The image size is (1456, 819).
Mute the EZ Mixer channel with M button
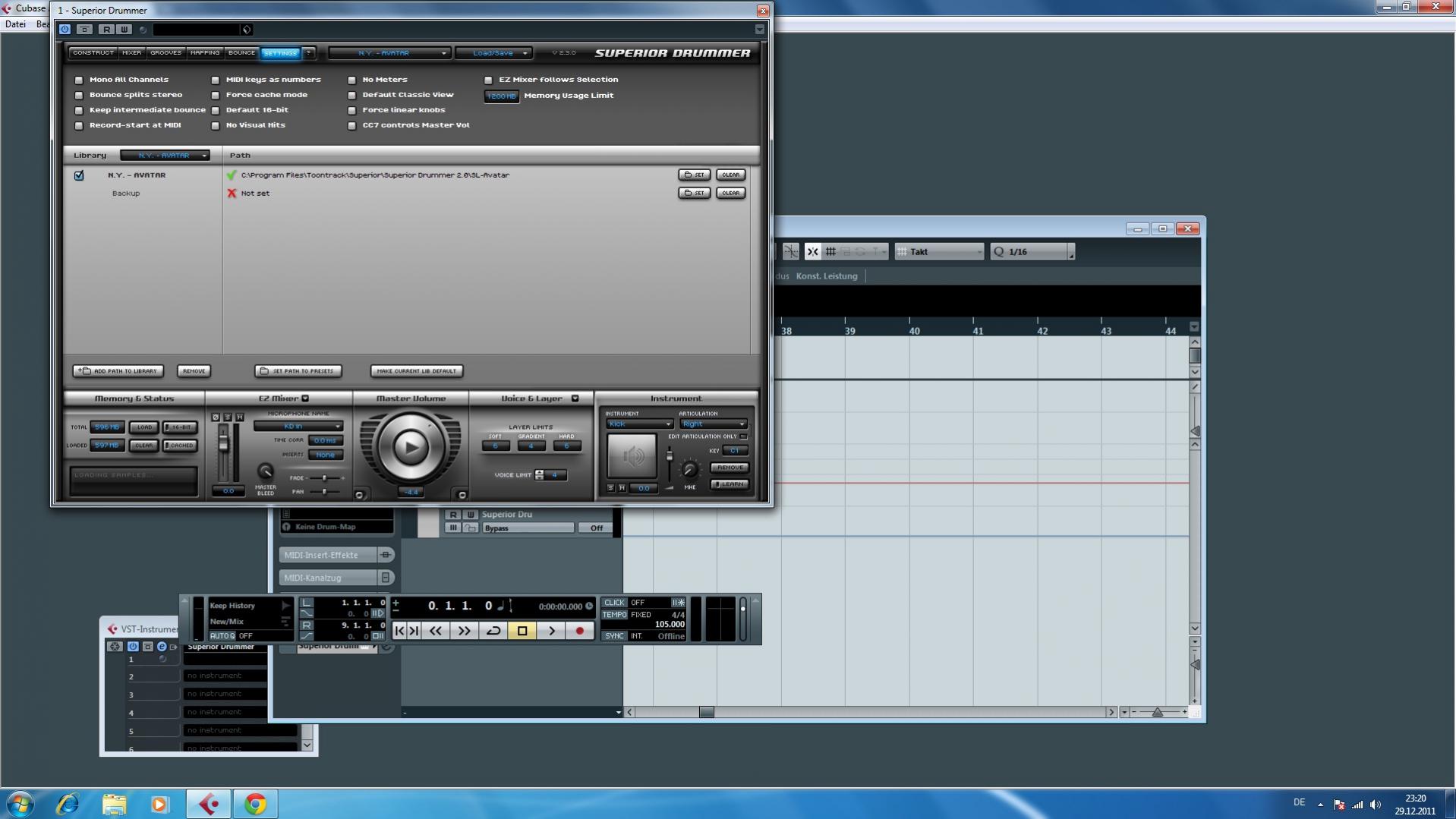[x=240, y=417]
